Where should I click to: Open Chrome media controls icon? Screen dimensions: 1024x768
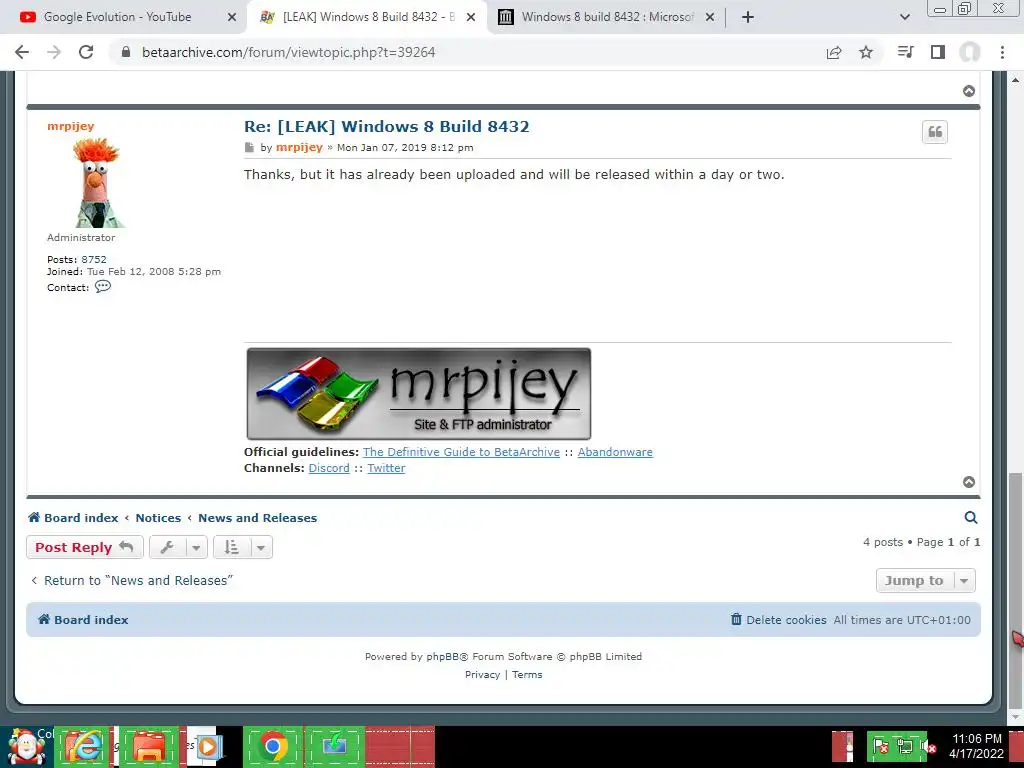pyautogui.click(x=906, y=52)
